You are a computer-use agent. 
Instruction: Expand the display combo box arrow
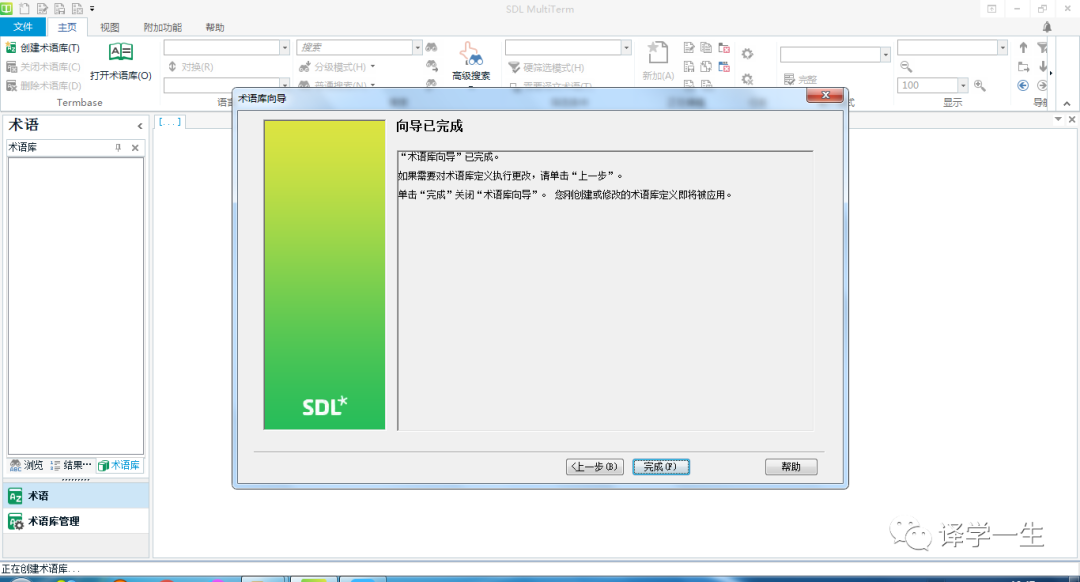(1002, 47)
